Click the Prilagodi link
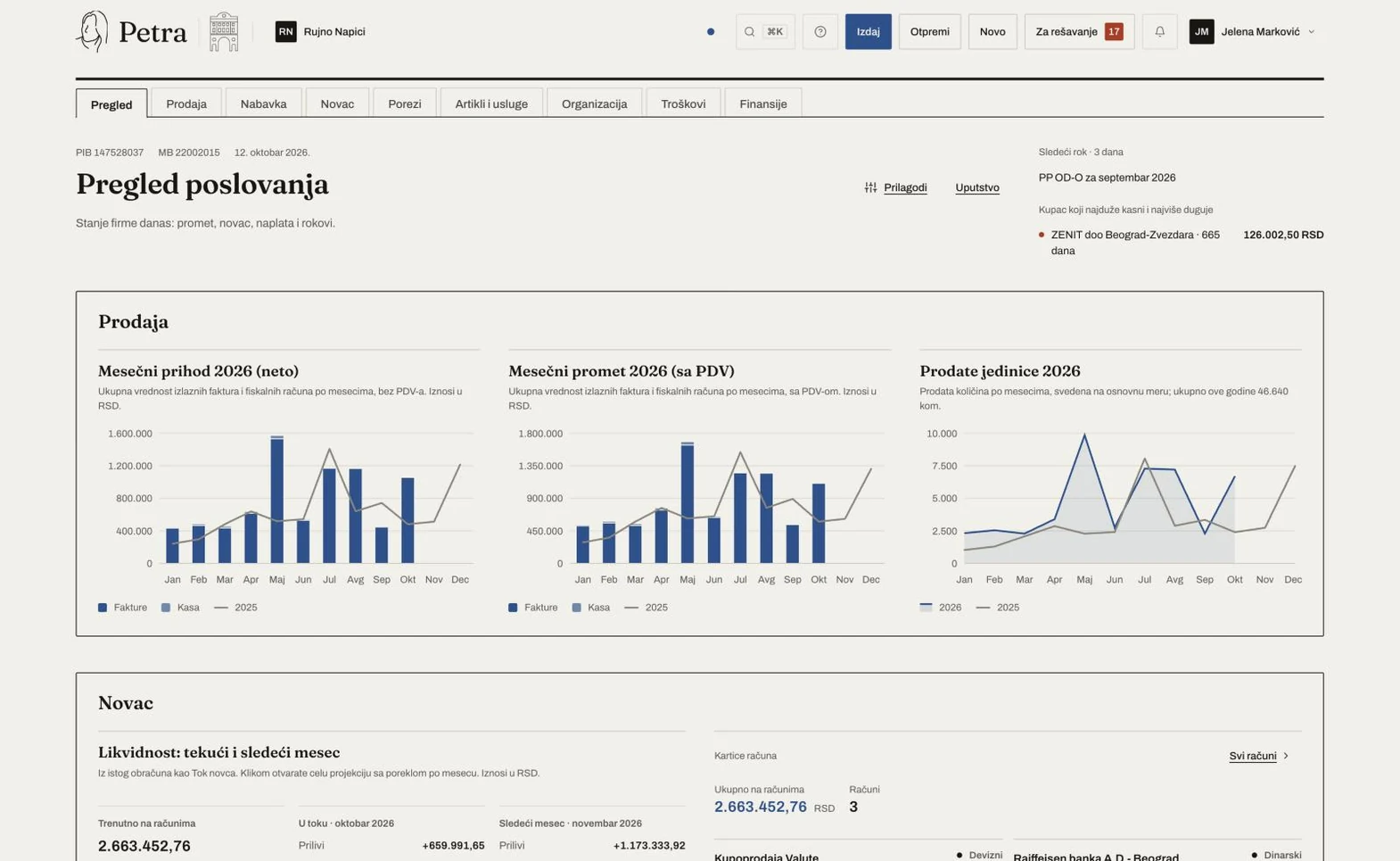 (x=905, y=187)
